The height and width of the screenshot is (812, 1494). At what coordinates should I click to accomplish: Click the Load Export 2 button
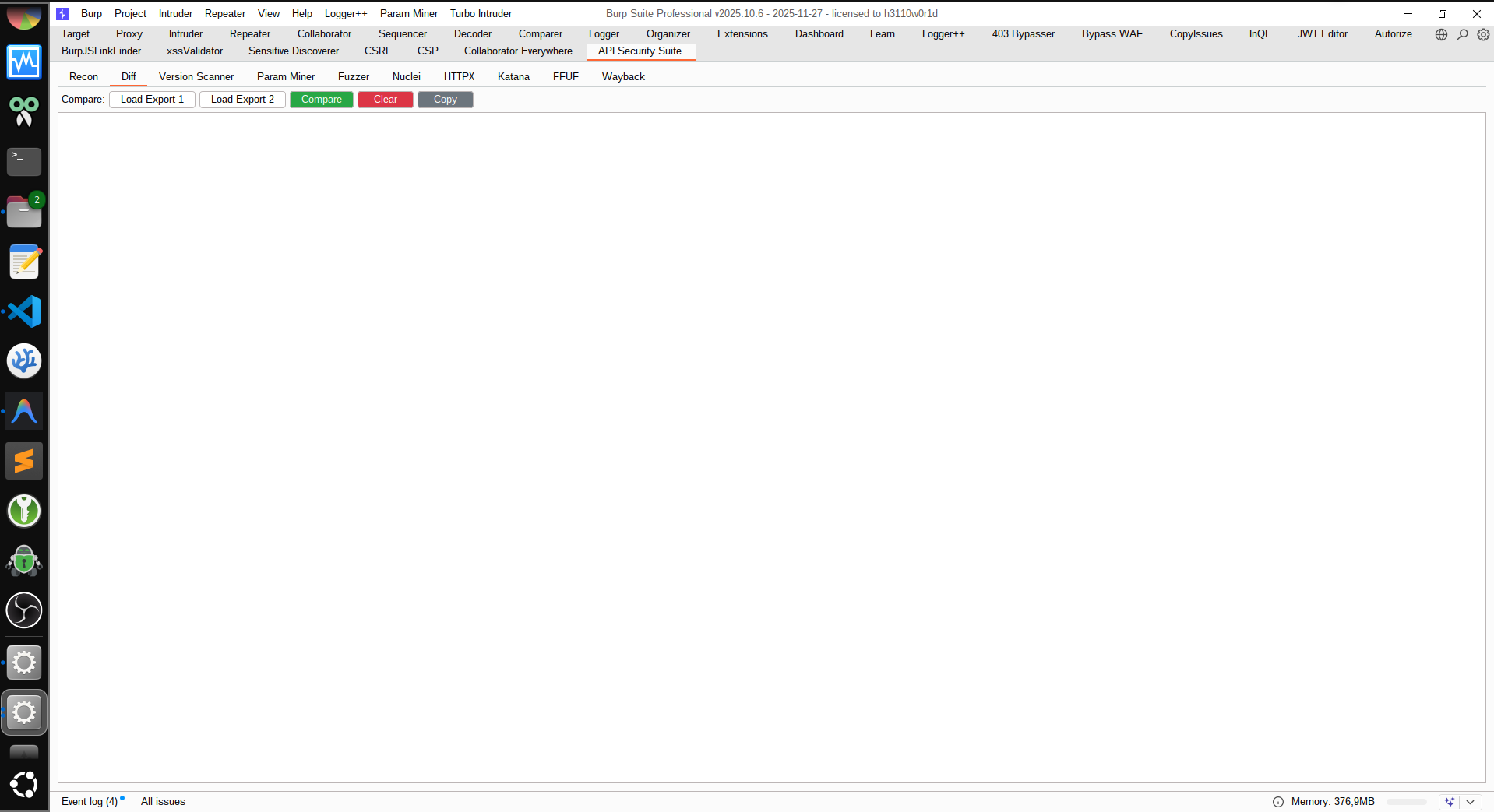[x=242, y=100]
